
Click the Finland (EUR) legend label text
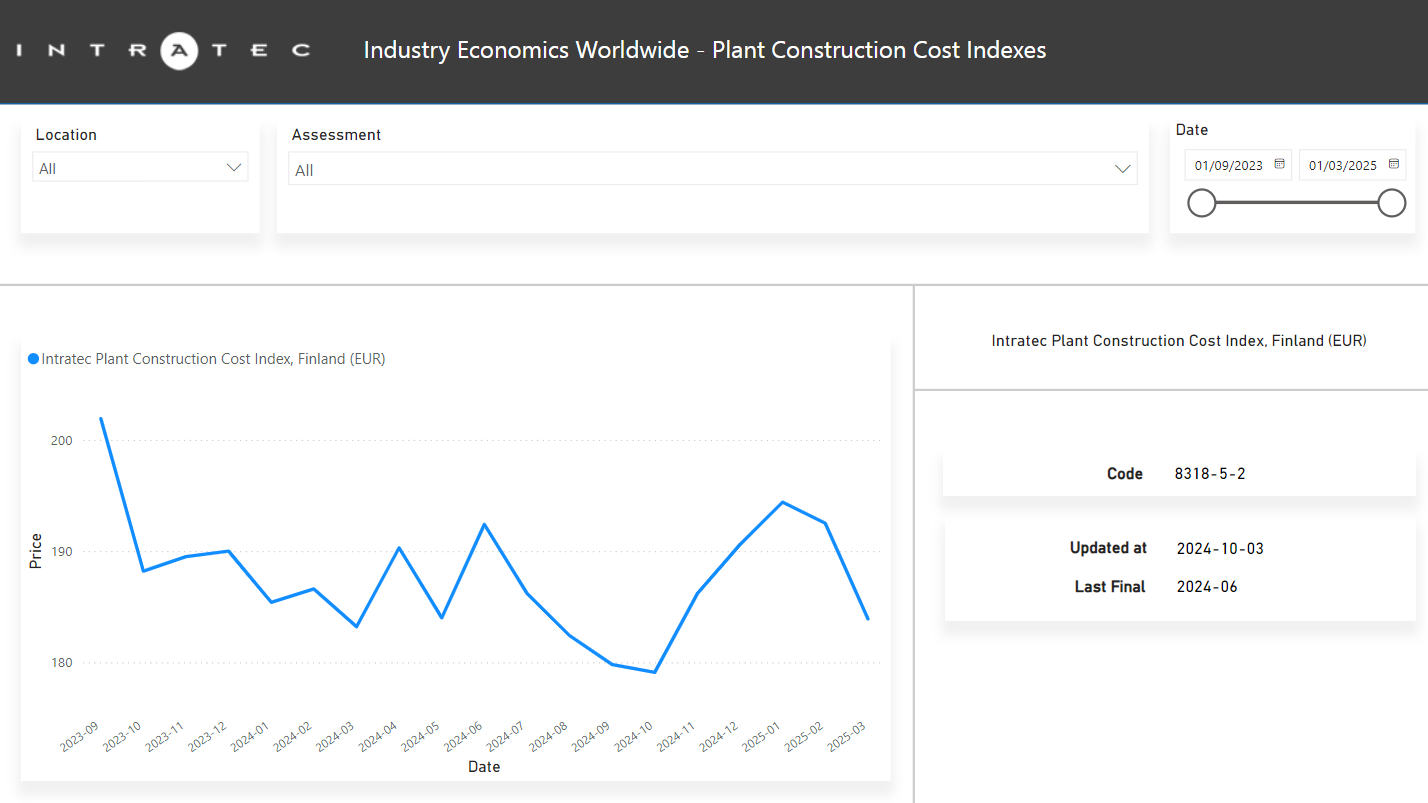click(x=213, y=359)
